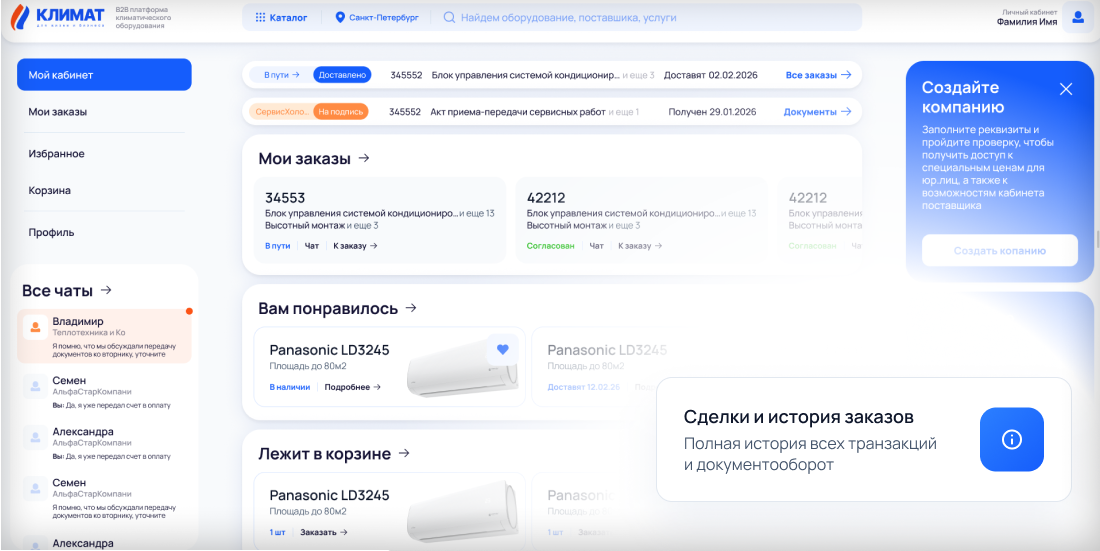Click search magnifier icon
1100x551 pixels.
[450, 18]
